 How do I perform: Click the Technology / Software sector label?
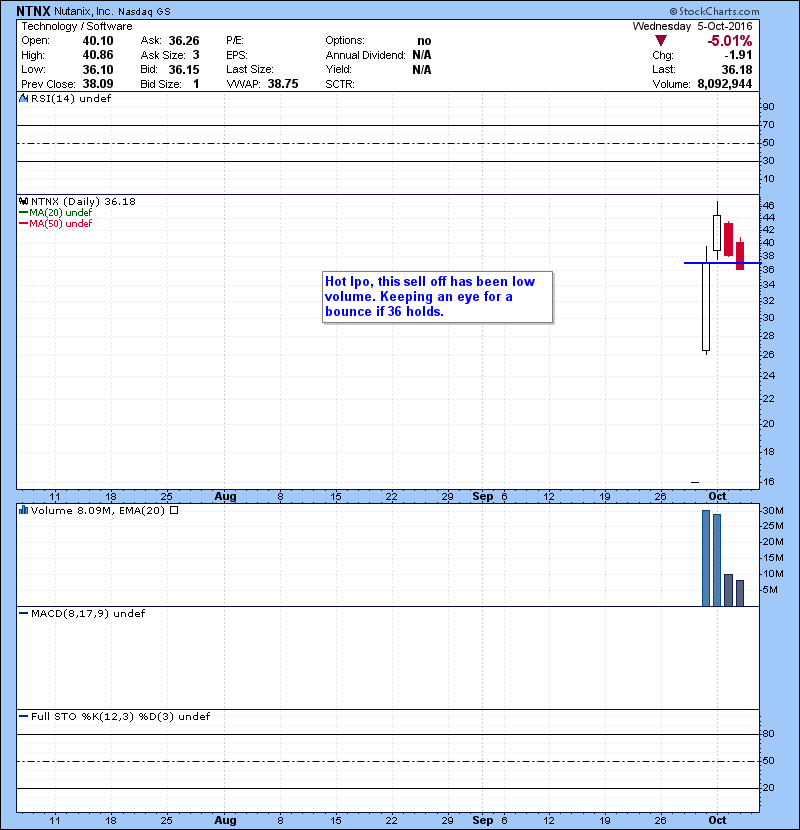coord(77,26)
